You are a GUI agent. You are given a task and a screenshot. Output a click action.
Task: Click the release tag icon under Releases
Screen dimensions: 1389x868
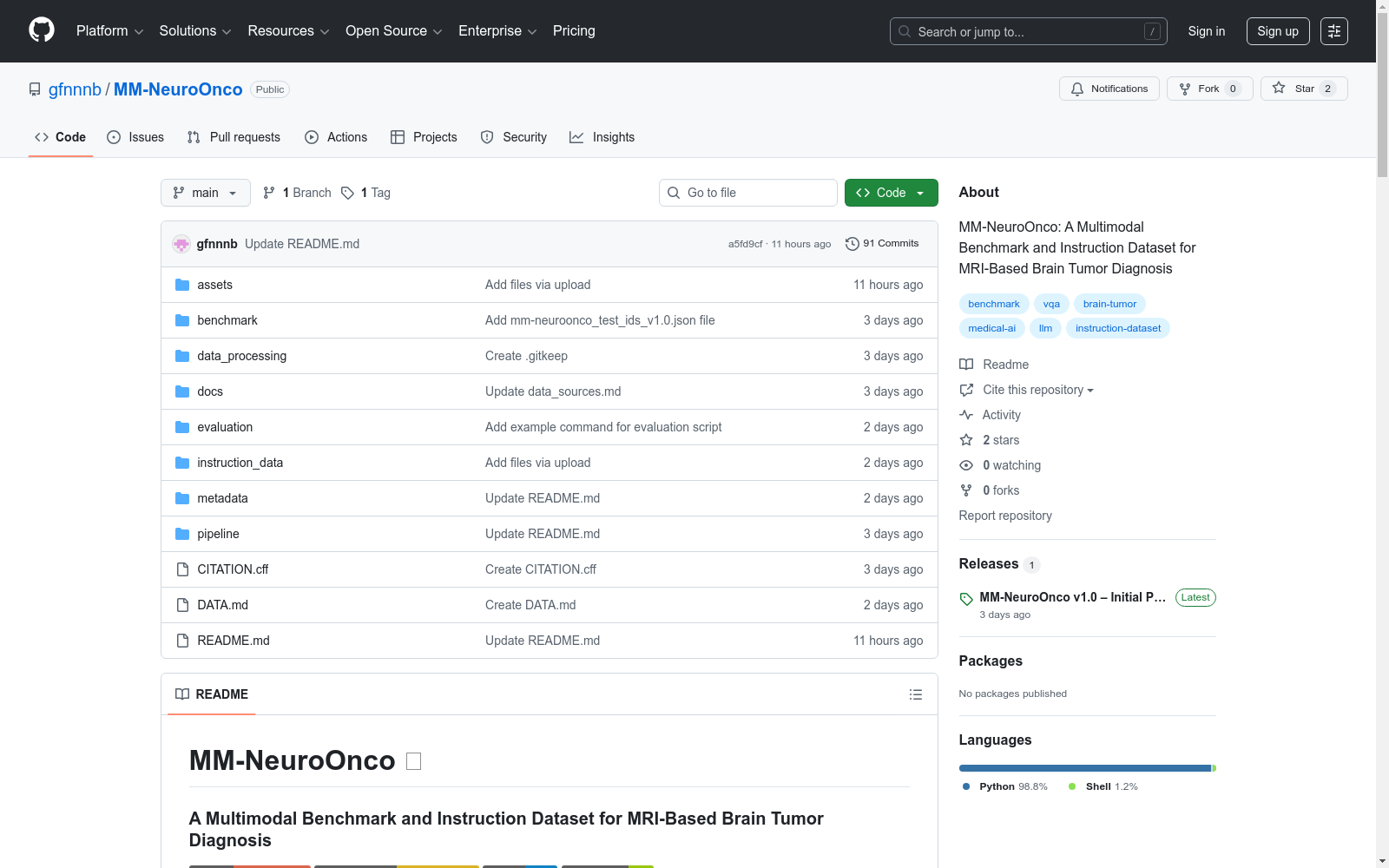click(966, 599)
